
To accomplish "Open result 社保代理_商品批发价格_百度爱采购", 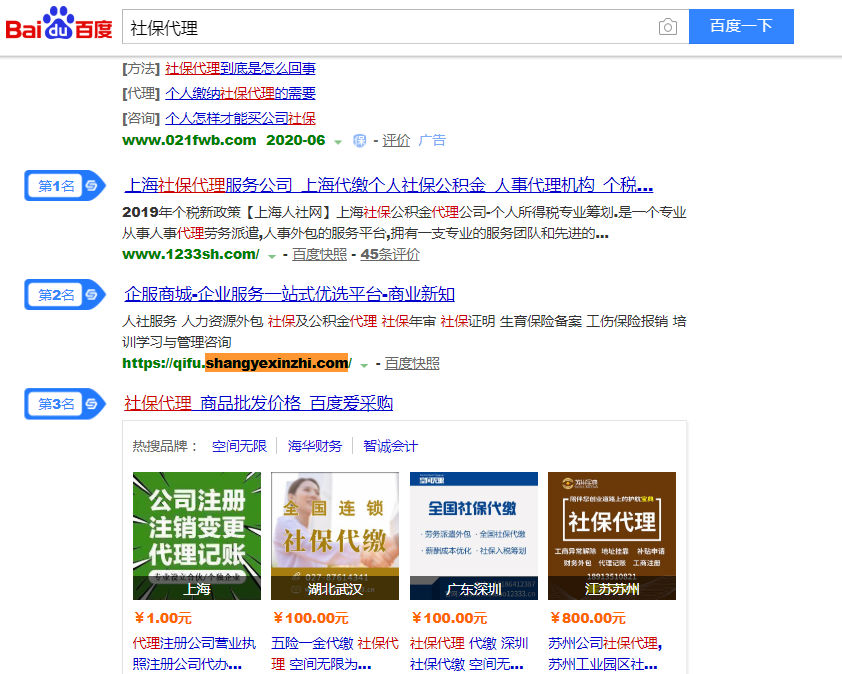I will coord(258,403).
